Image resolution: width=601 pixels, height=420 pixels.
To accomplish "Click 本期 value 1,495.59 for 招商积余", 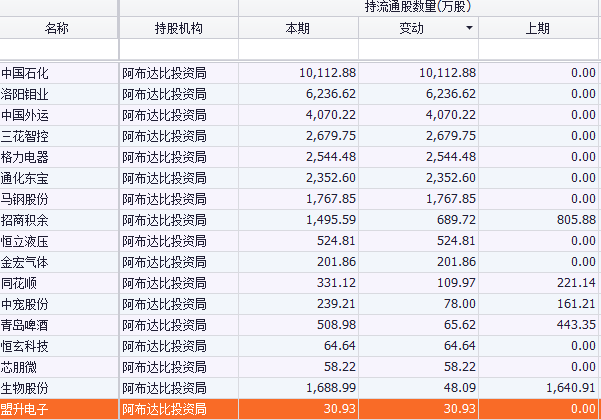I will tap(331, 220).
